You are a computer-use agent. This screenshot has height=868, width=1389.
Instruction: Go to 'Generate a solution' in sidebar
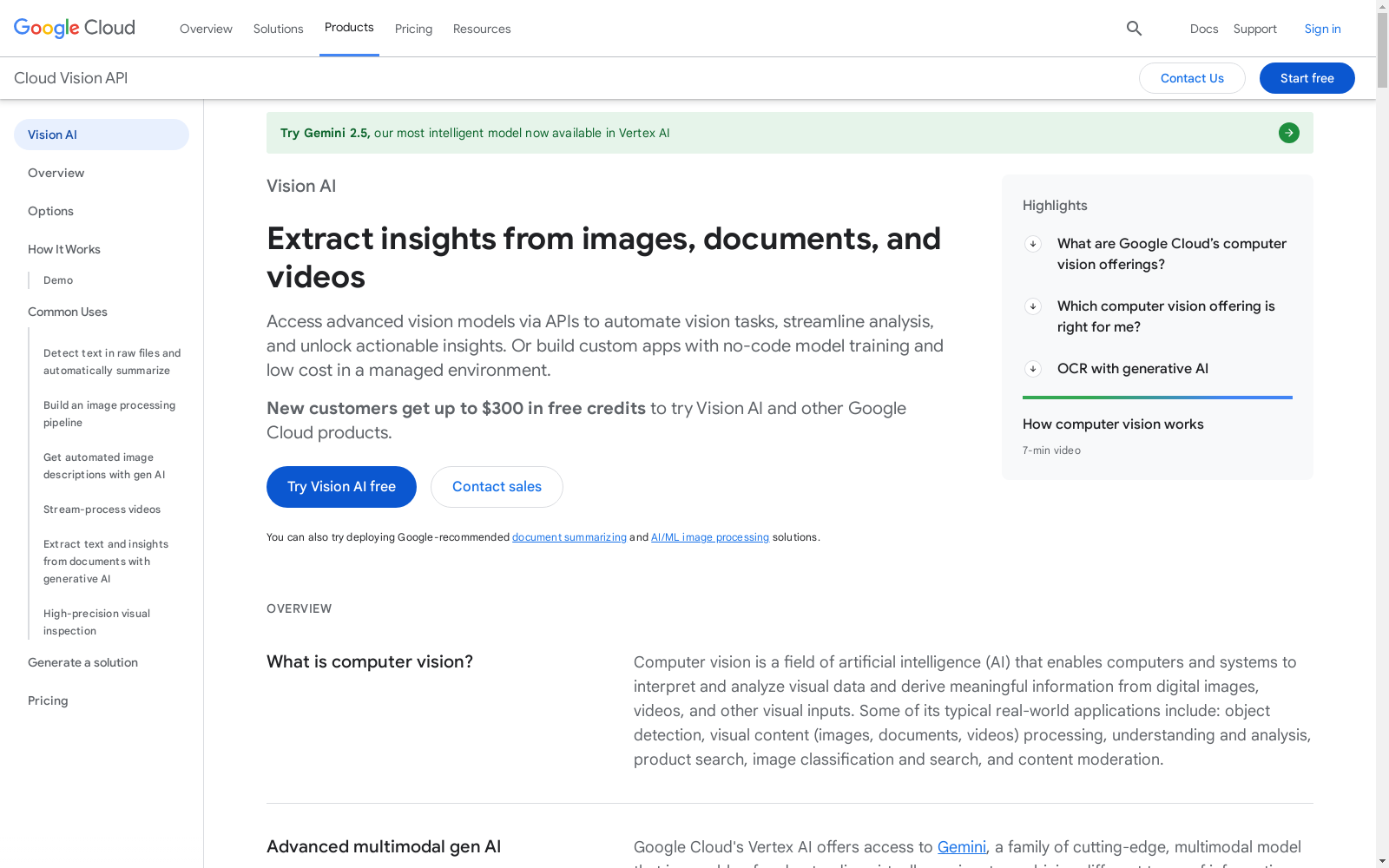82,662
